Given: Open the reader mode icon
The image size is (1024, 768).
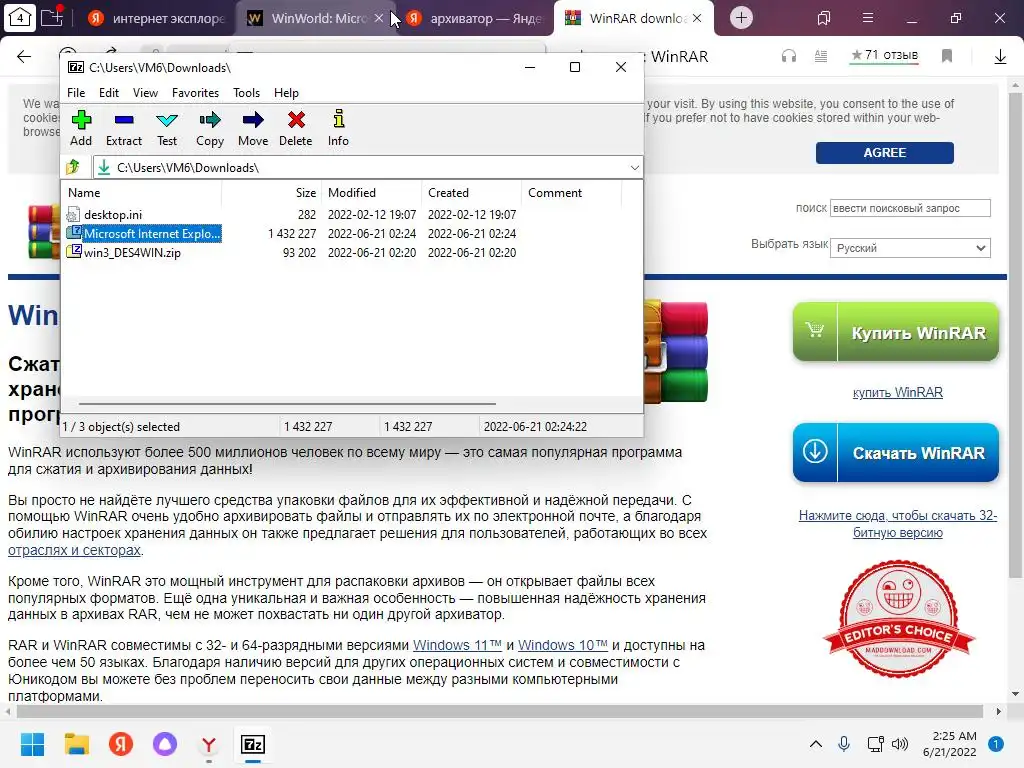Looking at the screenshot, I should [x=821, y=56].
